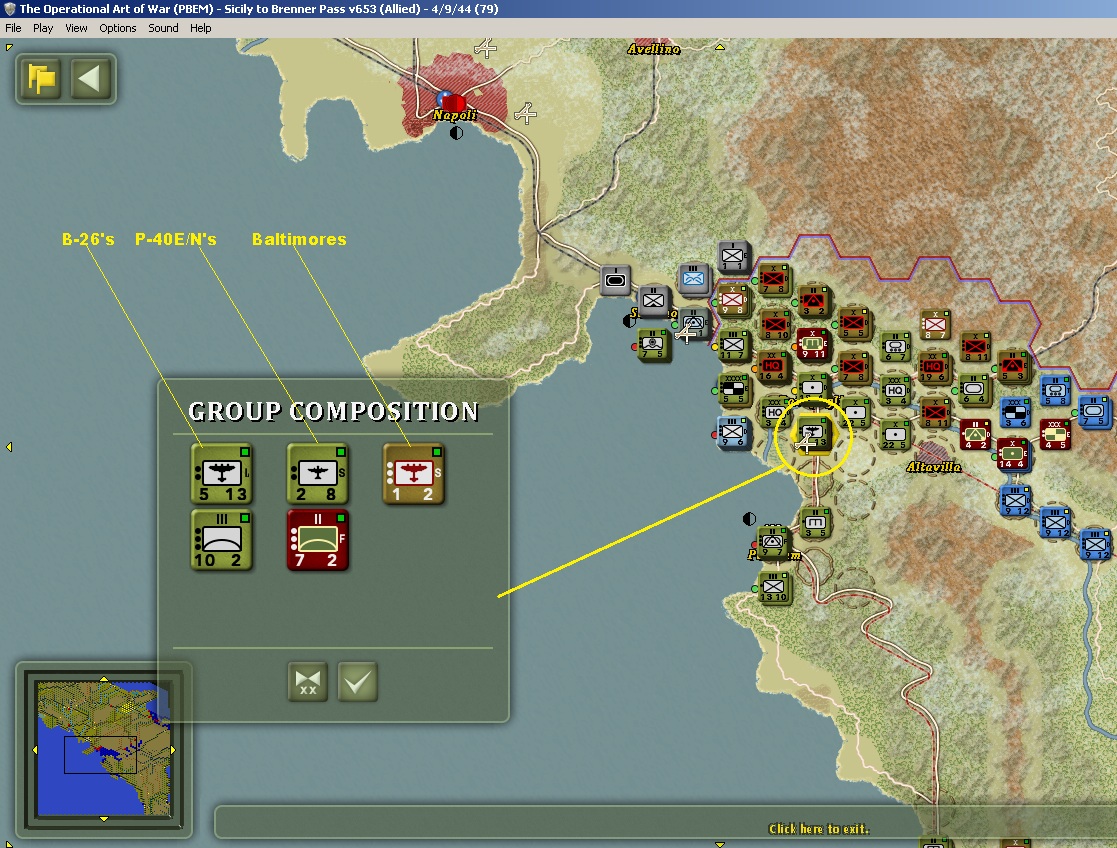Select the highlighted air unit in yellow hex
The image size is (1117, 848).
(x=812, y=433)
